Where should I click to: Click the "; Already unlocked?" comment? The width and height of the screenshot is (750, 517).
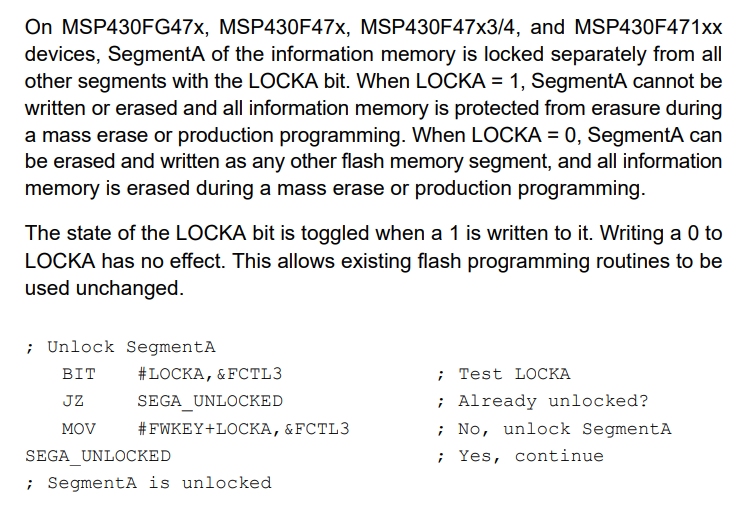(x=543, y=401)
